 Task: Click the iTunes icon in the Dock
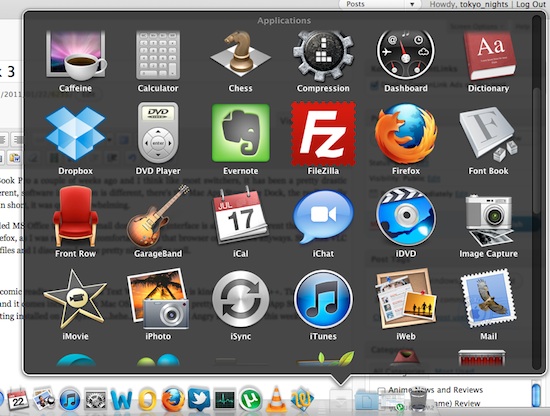70,399
